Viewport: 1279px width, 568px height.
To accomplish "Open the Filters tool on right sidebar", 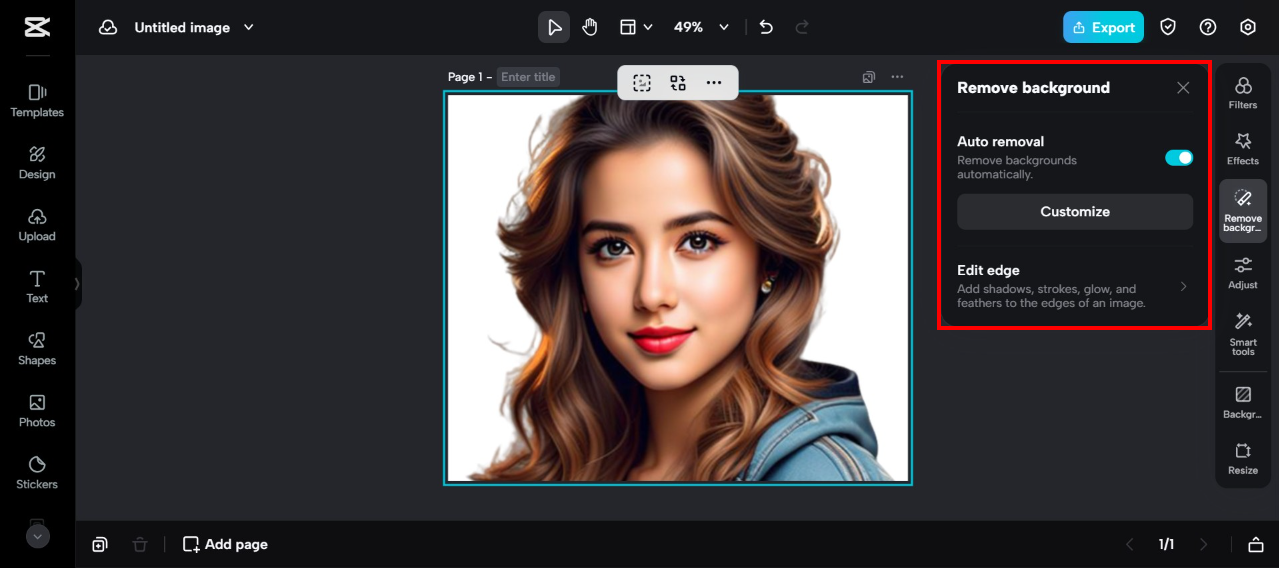I will click(x=1243, y=92).
